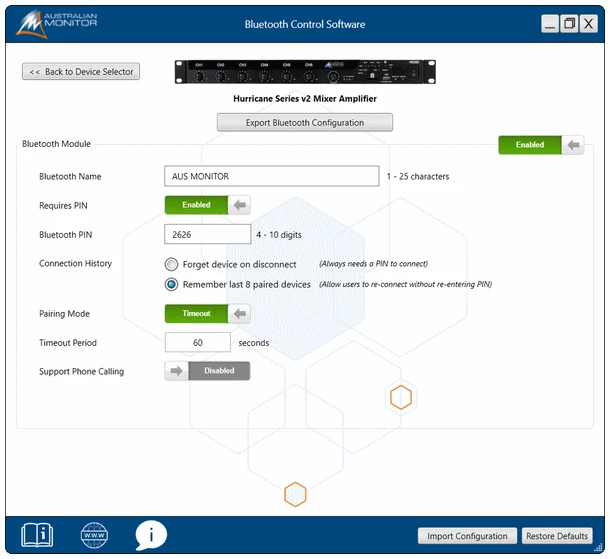Viewport: 610px width, 559px height.
Task: Open the user manual book icon
Action: point(37,535)
